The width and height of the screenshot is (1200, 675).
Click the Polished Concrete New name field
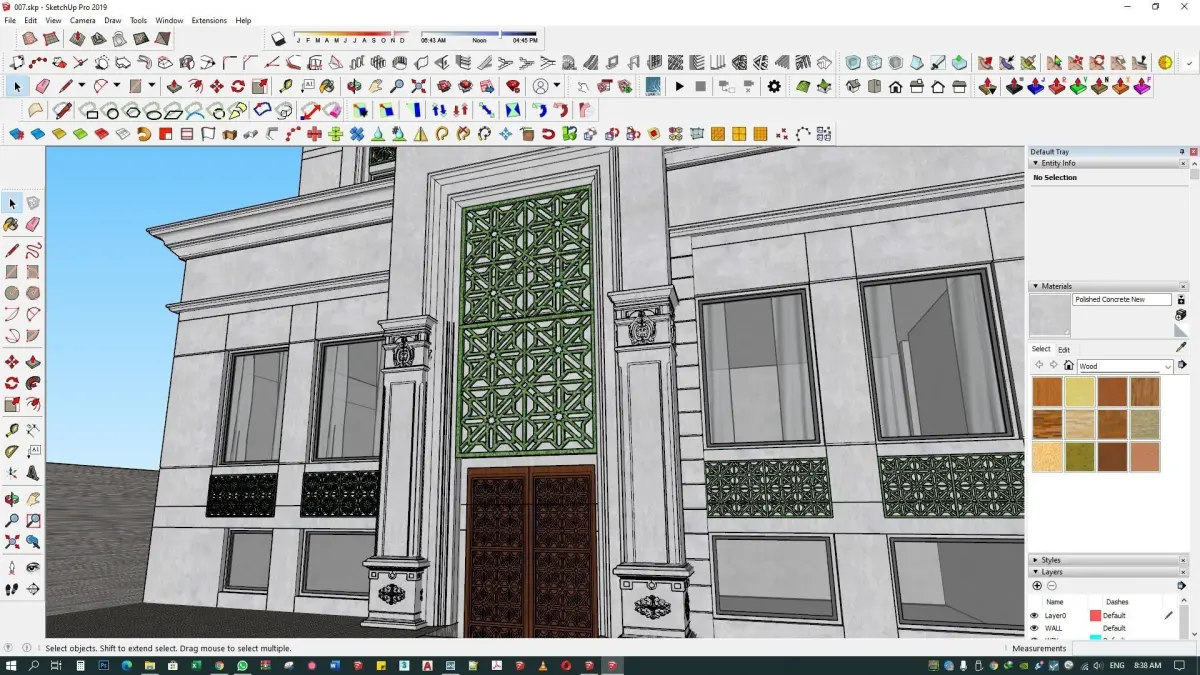pos(1122,300)
